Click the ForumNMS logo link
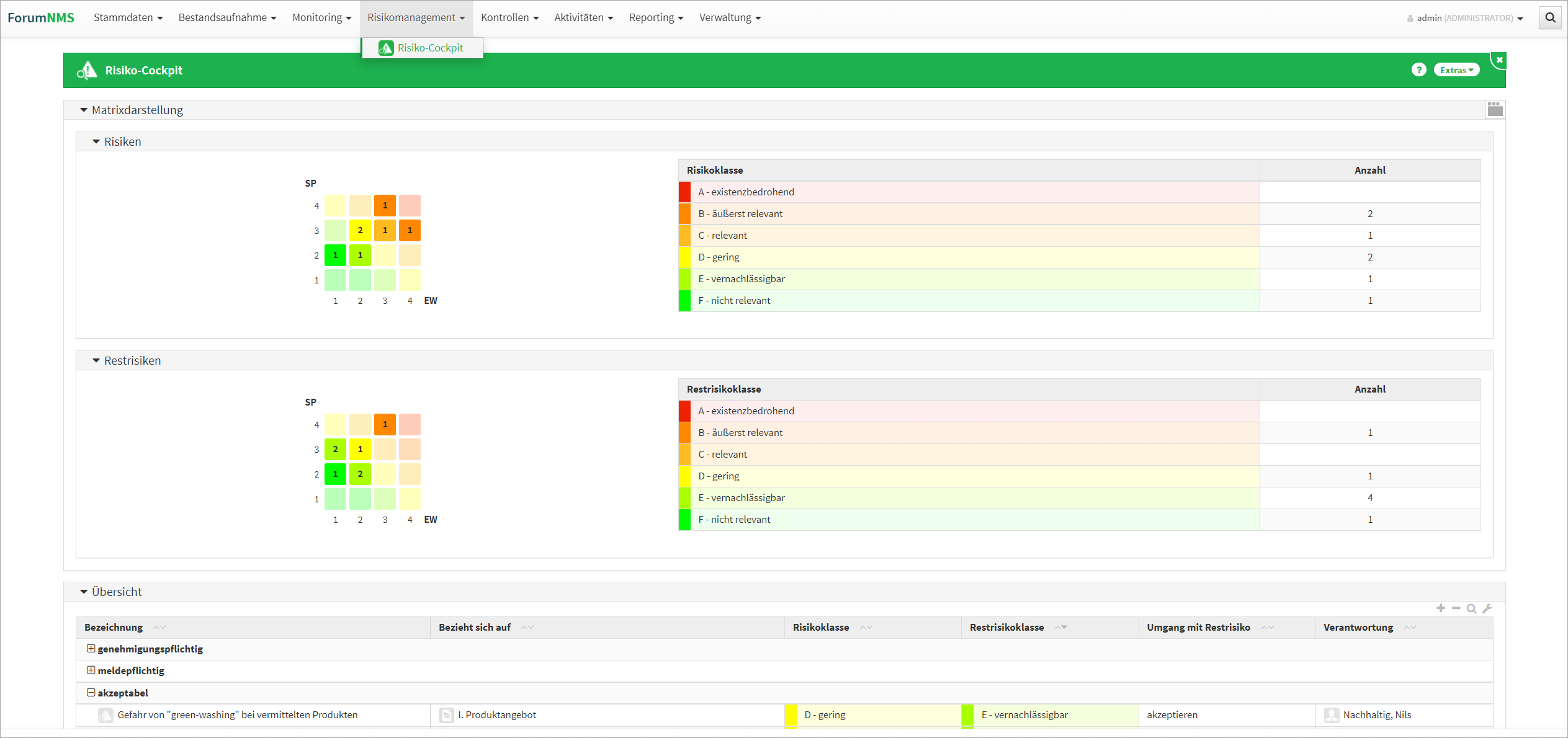This screenshot has height=738, width=1568. tap(41, 17)
